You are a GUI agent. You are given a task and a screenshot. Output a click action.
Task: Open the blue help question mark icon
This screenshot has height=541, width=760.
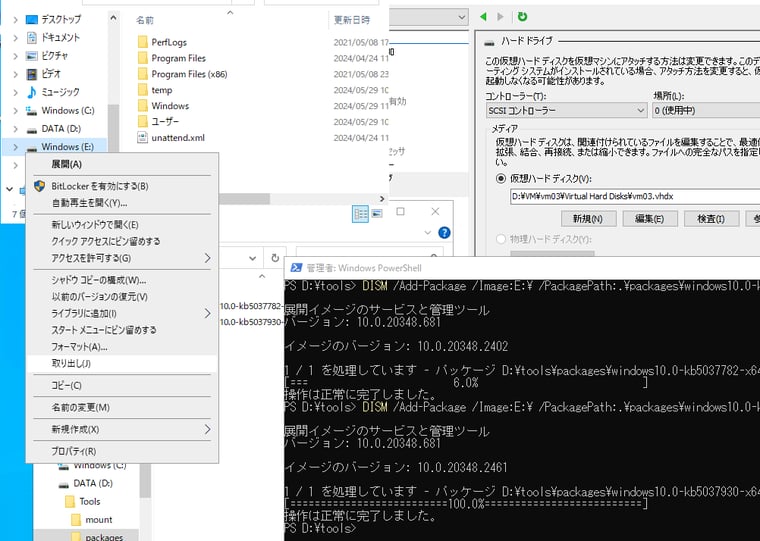point(444,233)
